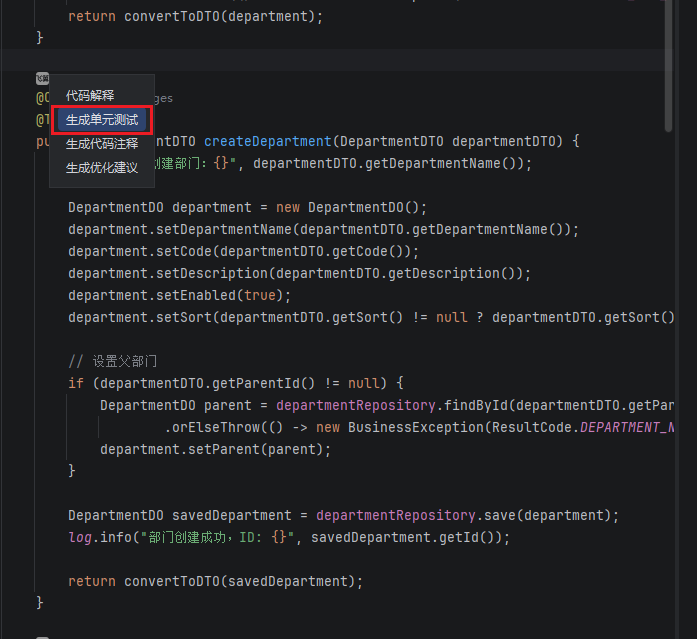Viewport: 697px width, 639px height.
Task: Select 代码解释 from the popup menu
Action: pos(90,96)
